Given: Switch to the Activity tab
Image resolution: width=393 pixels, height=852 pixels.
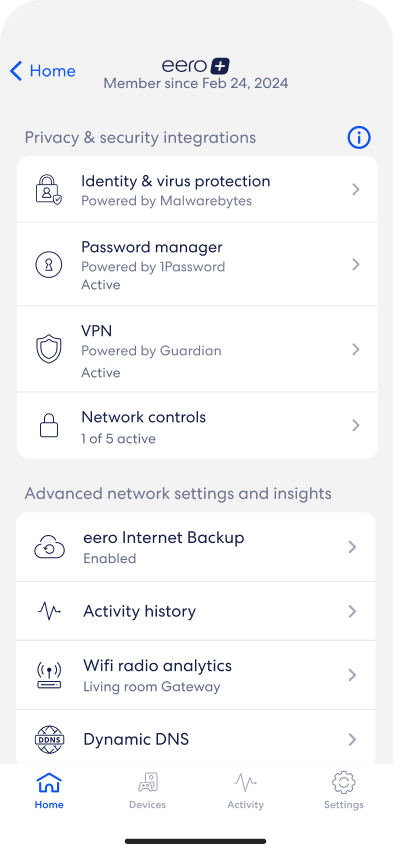Looking at the screenshot, I should pos(245,791).
